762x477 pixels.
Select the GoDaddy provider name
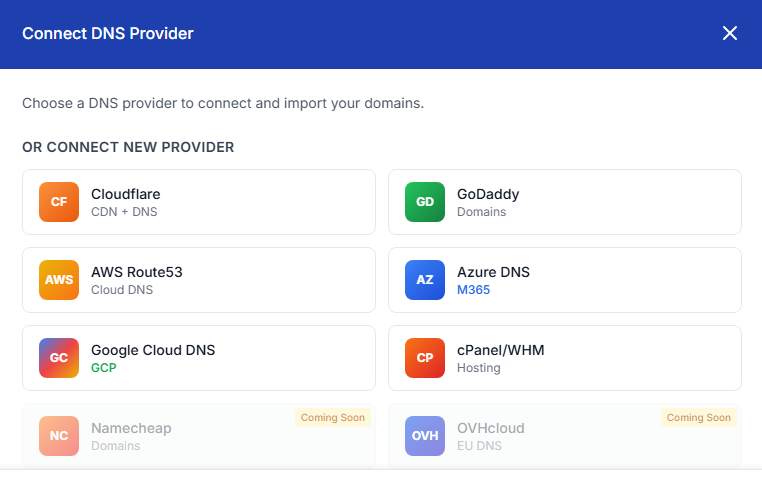(488, 194)
